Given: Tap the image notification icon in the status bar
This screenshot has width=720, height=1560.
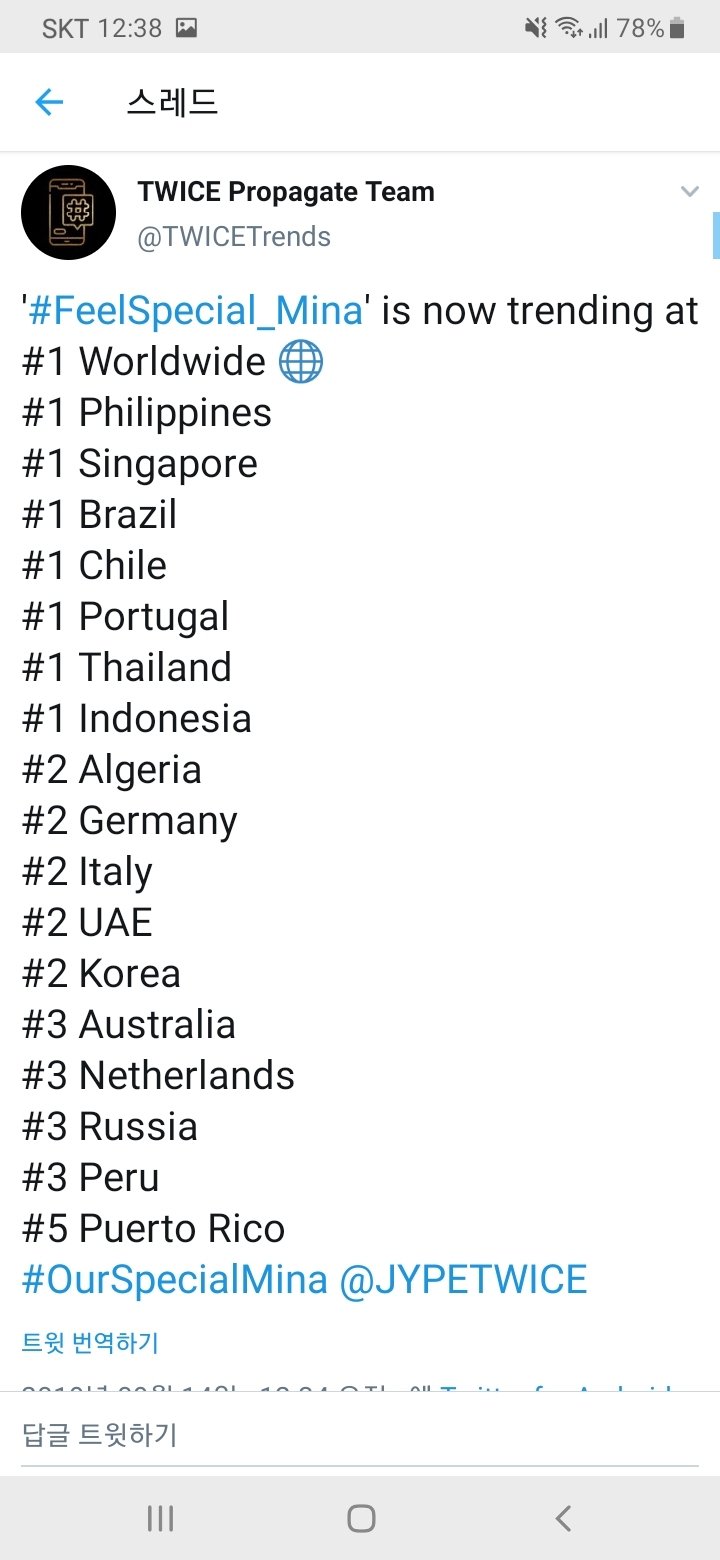Looking at the screenshot, I should [x=186, y=28].
